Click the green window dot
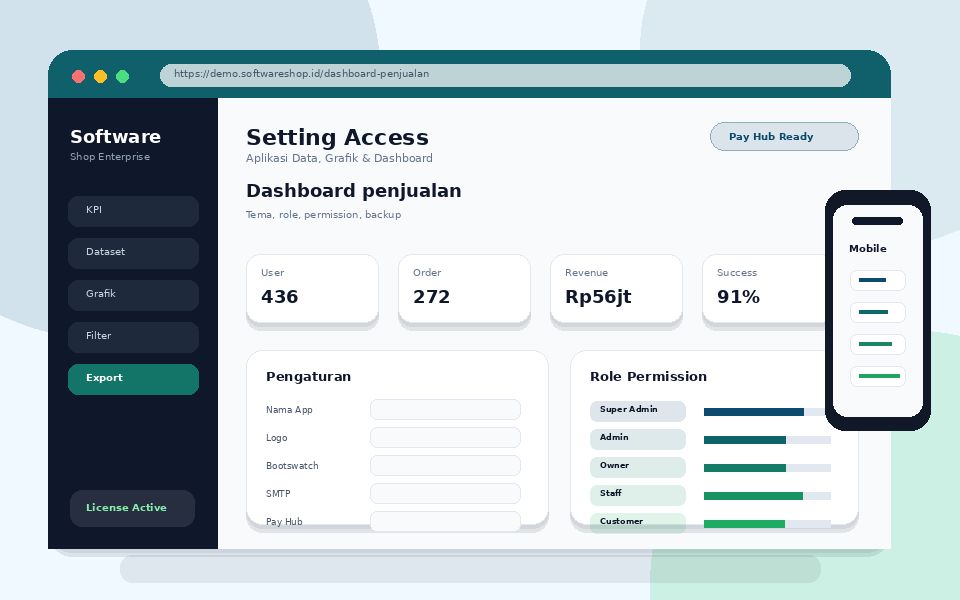Image resolution: width=960 pixels, height=600 pixels. click(122, 77)
